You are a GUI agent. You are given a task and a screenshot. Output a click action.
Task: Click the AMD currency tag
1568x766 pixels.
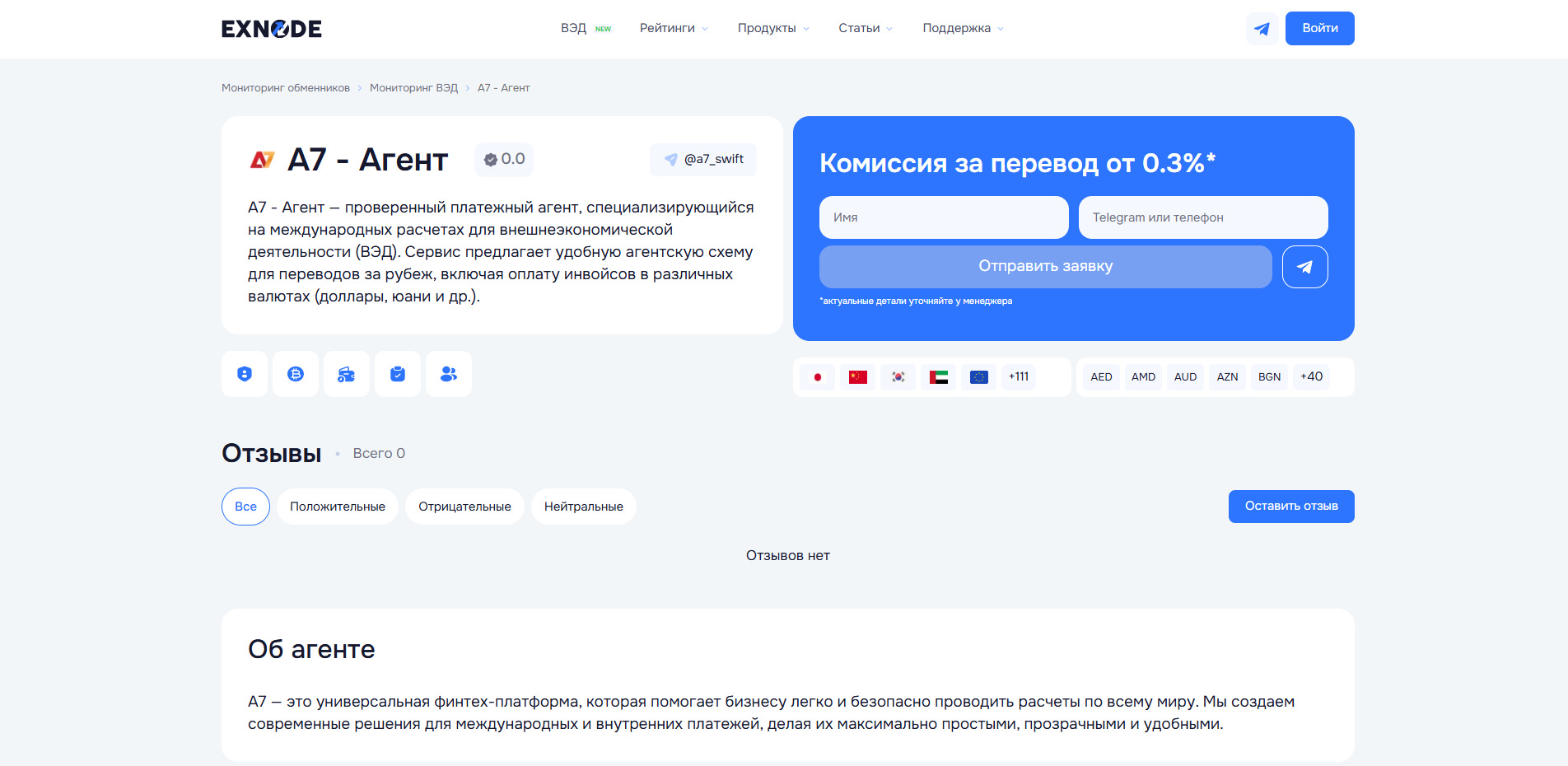click(x=1144, y=377)
